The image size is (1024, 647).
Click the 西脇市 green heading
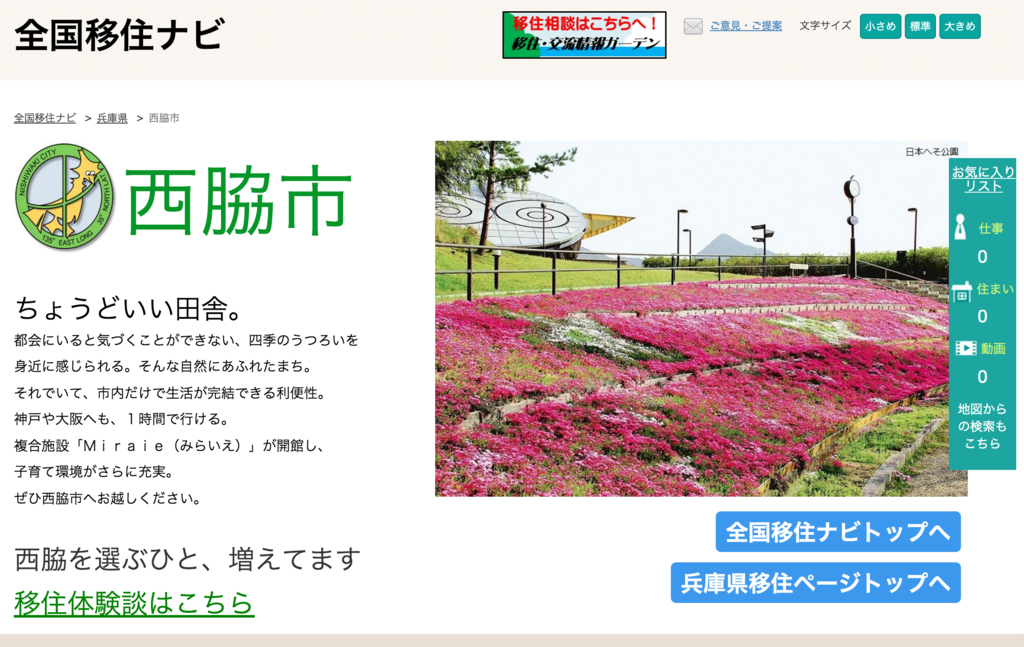238,200
